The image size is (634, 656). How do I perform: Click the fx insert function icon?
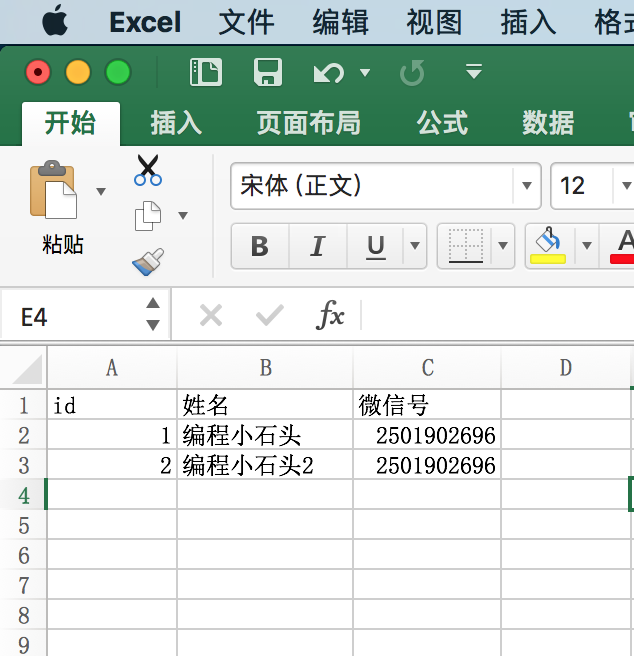click(330, 315)
